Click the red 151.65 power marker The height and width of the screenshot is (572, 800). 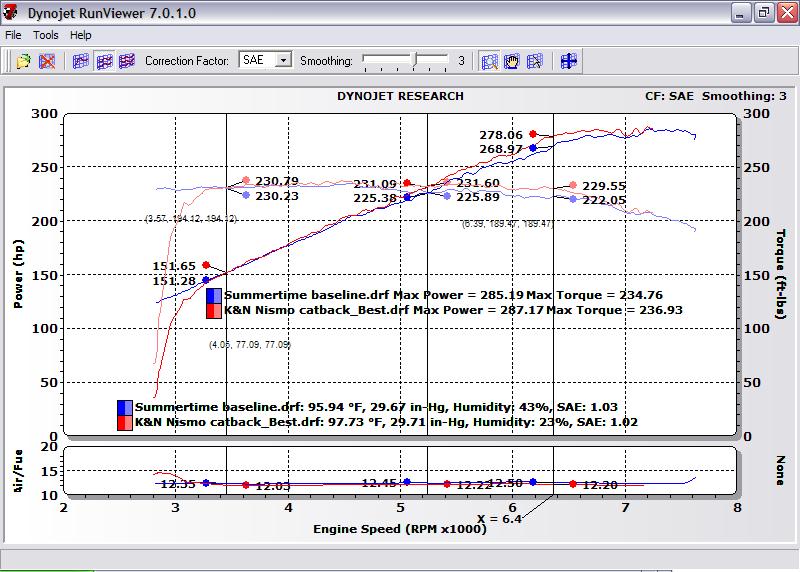pos(206,265)
